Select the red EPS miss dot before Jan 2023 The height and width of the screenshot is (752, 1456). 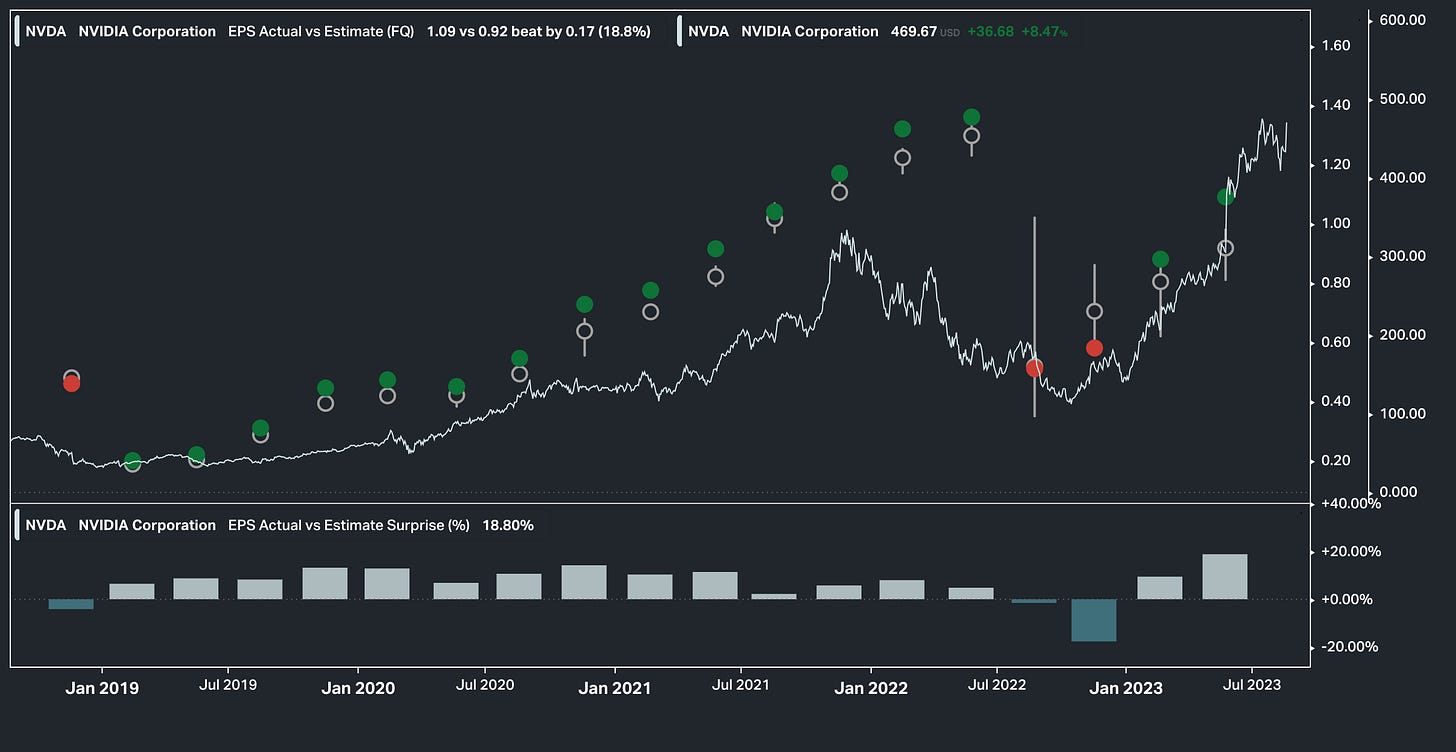1094,348
